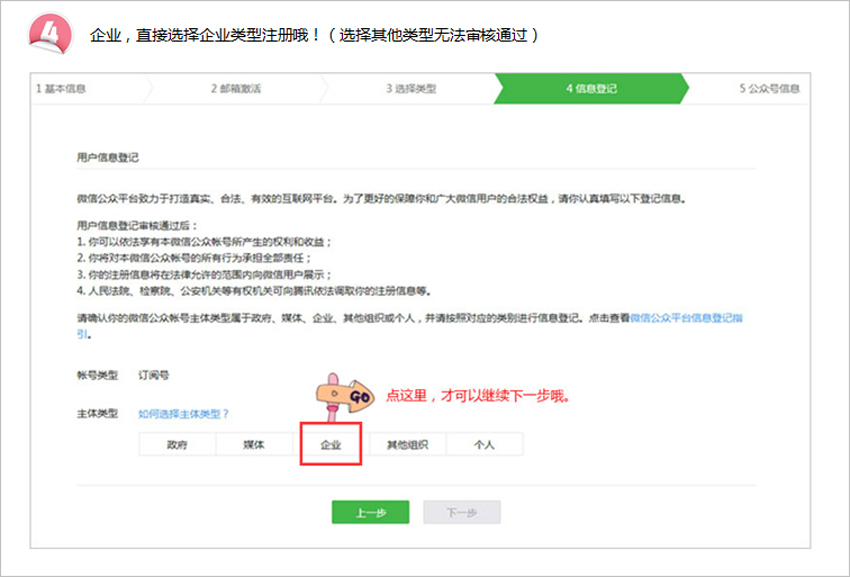Click the 用户信息登记 section heading
The width and height of the screenshot is (850, 577).
point(107,158)
